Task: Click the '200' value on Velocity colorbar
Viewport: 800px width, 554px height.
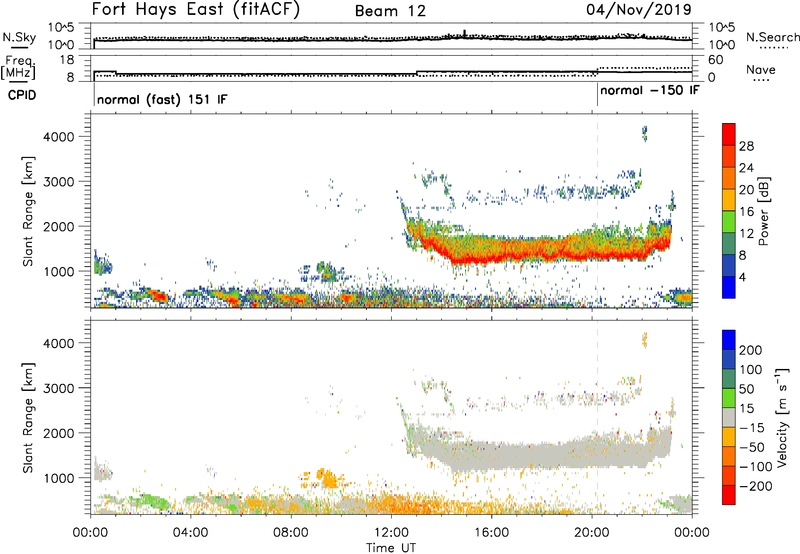Action: coord(751,350)
